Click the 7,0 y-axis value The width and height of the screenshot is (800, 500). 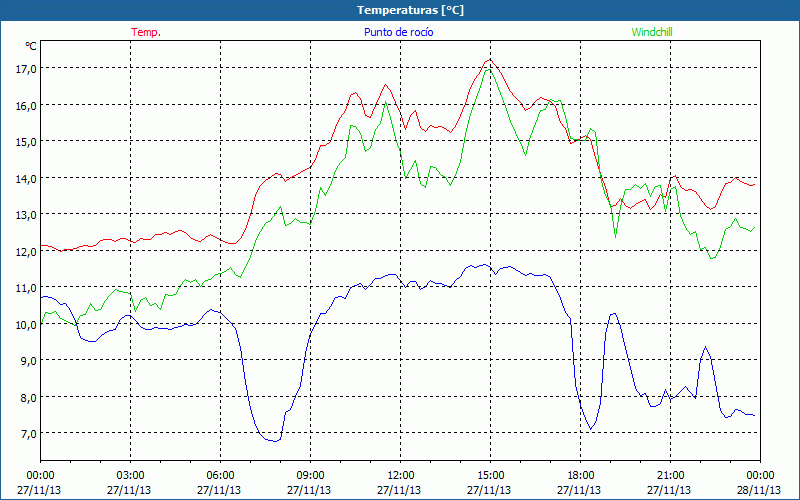tap(28, 434)
